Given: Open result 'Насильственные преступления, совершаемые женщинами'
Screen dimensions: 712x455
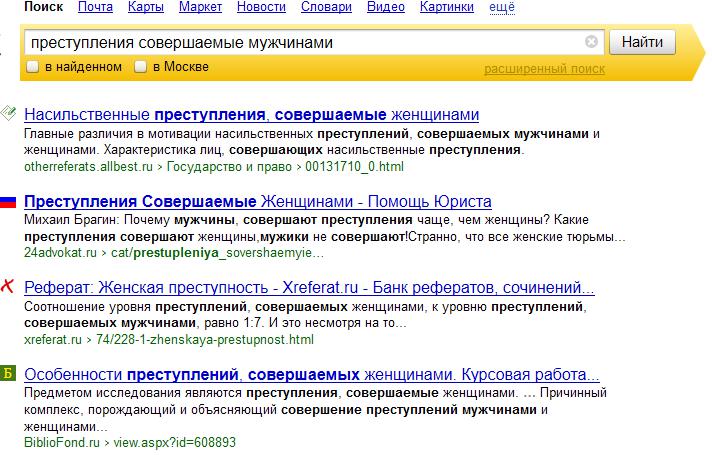Looking at the screenshot, I should [252, 114].
